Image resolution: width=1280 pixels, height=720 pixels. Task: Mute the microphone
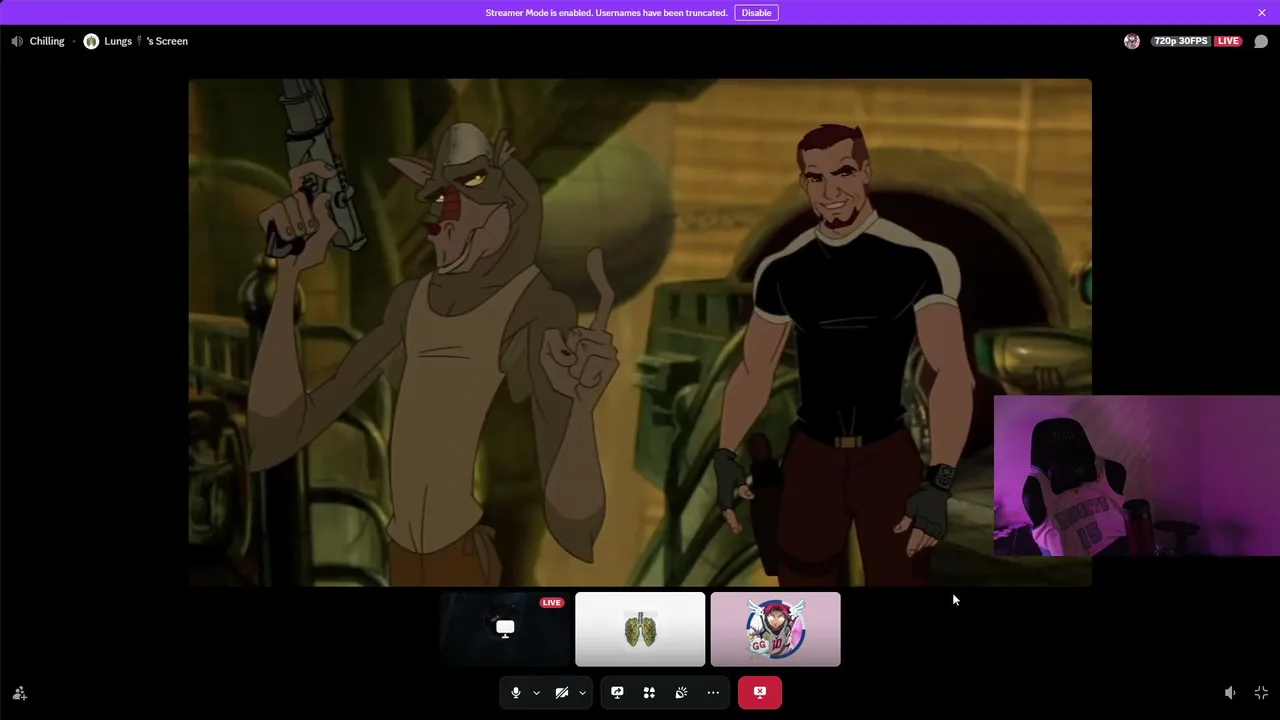516,692
